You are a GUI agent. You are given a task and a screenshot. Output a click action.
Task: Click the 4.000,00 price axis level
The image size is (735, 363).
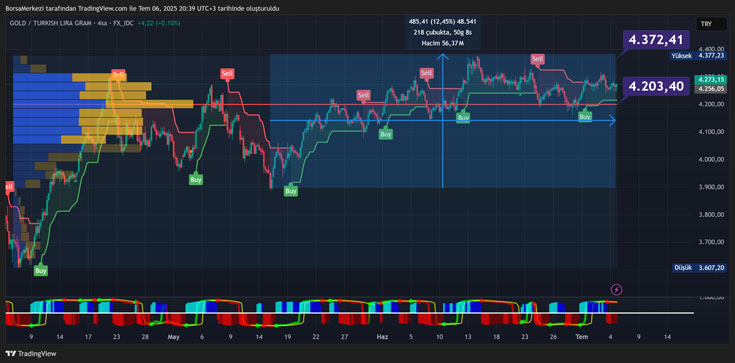[711, 159]
